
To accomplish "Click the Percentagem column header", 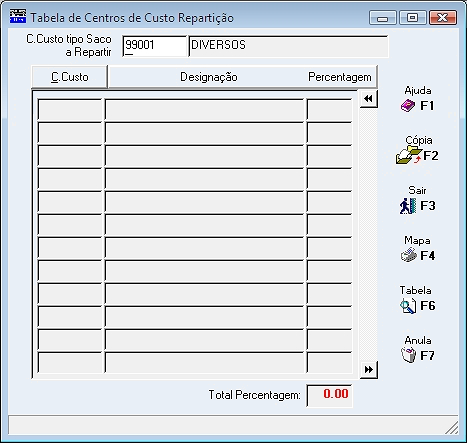I will pyautogui.click(x=340, y=77).
